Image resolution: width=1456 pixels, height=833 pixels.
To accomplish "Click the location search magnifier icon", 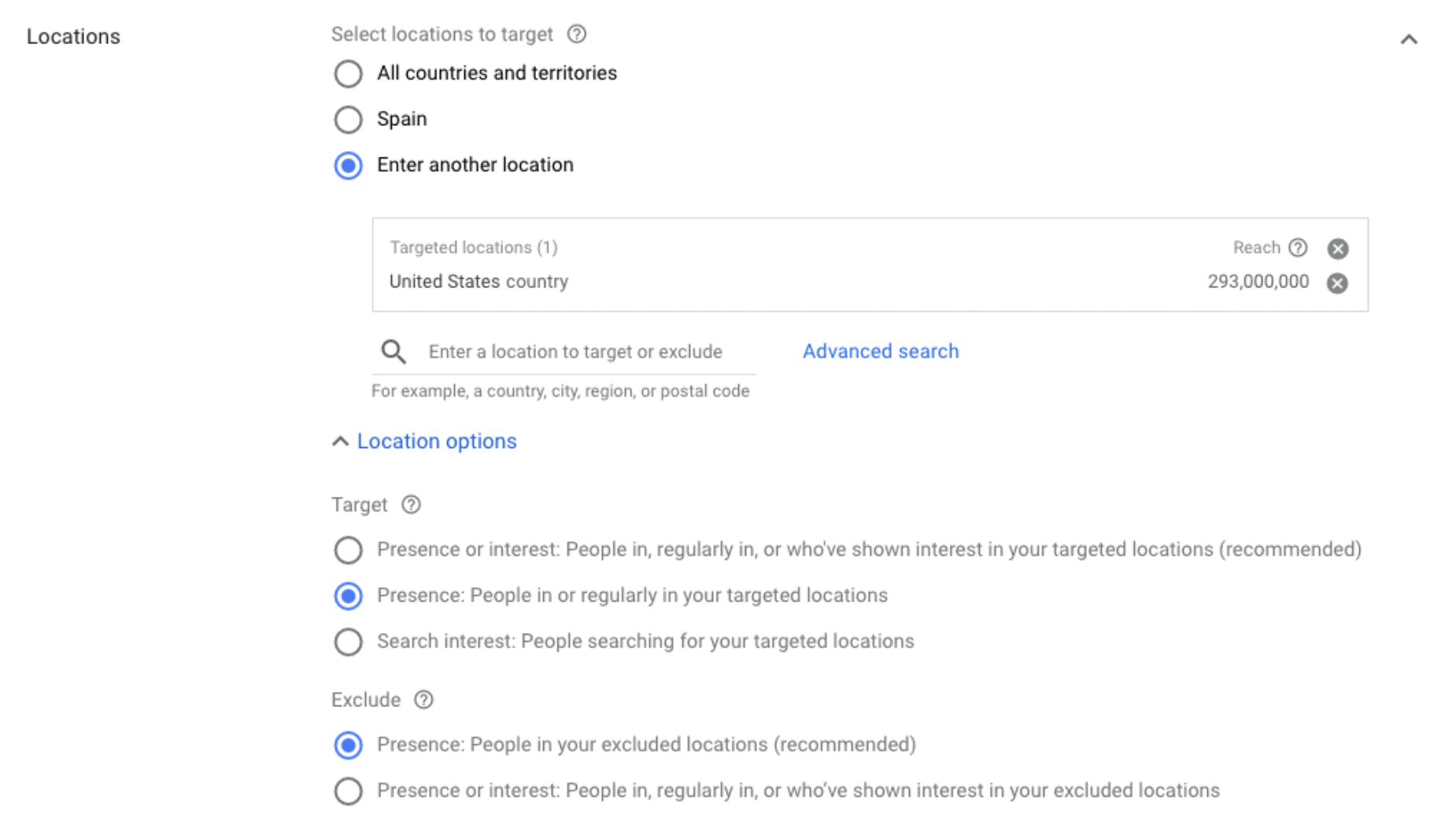I will pyautogui.click(x=394, y=352).
